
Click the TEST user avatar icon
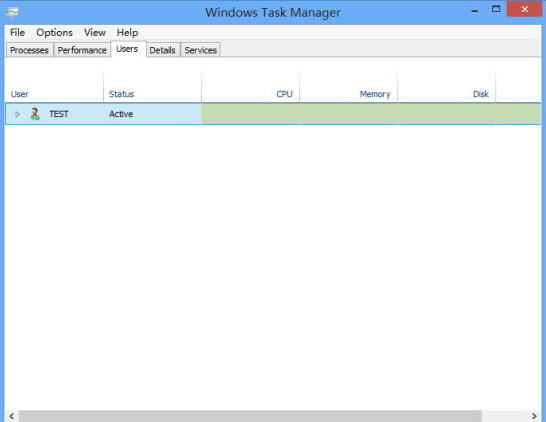[35, 114]
